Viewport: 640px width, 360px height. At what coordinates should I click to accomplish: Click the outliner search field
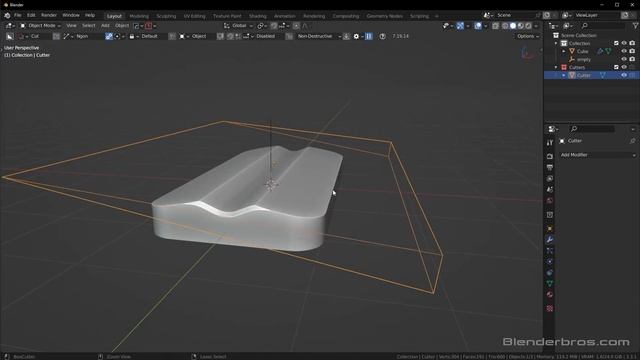(603, 26)
